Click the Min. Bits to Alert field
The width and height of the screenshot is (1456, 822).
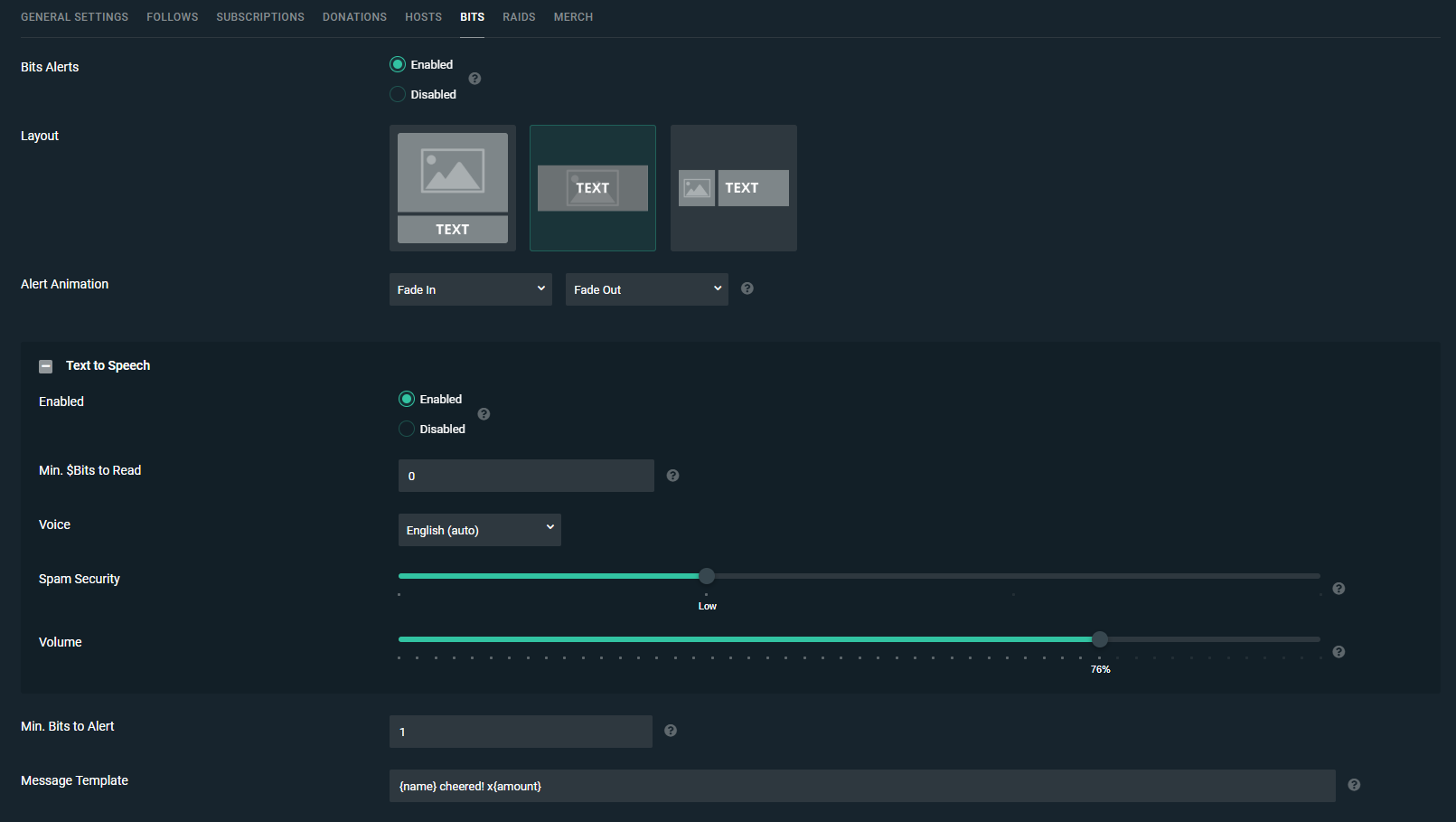click(521, 732)
